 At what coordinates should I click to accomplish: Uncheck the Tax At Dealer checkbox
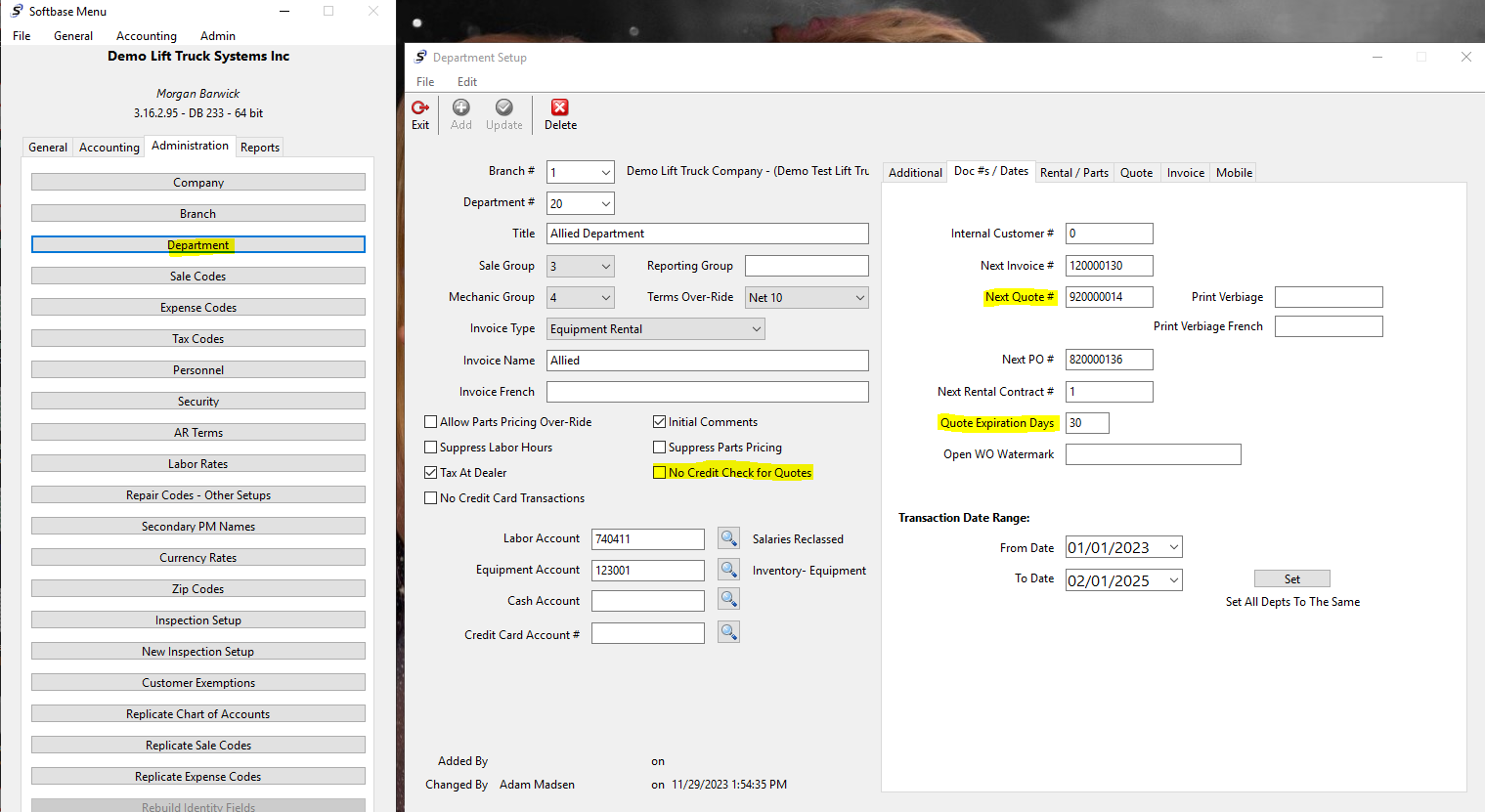[430, 473]
